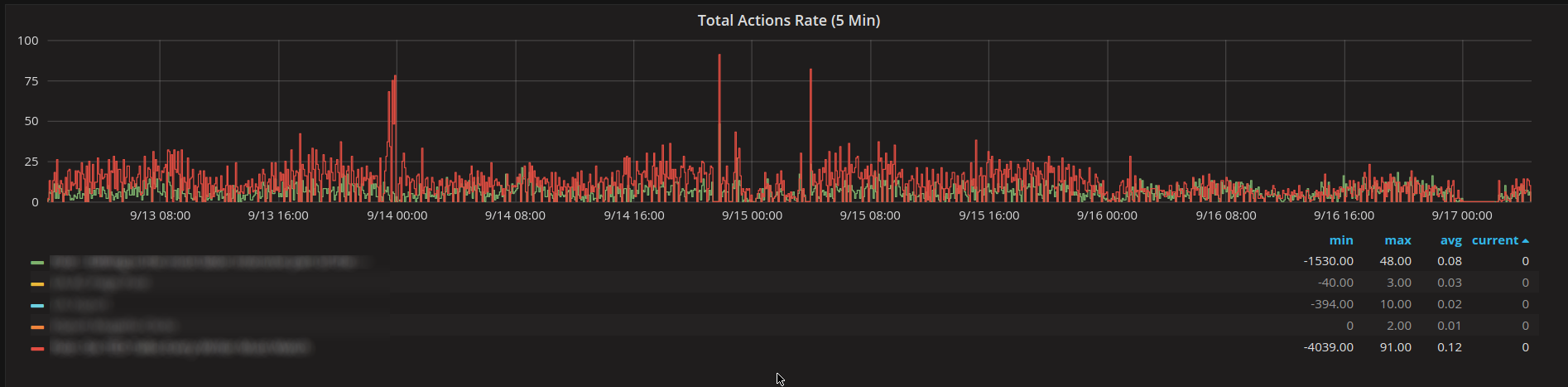
Task: Isolate the red series legend entry
Action: click(x=180, y=348)
